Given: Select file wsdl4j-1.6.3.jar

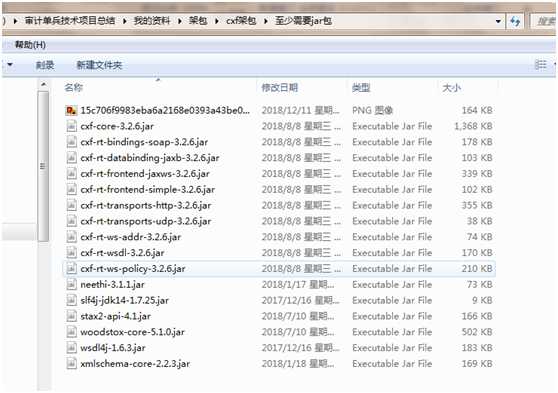Looking at the screenshot, I should tap(113, 348).
